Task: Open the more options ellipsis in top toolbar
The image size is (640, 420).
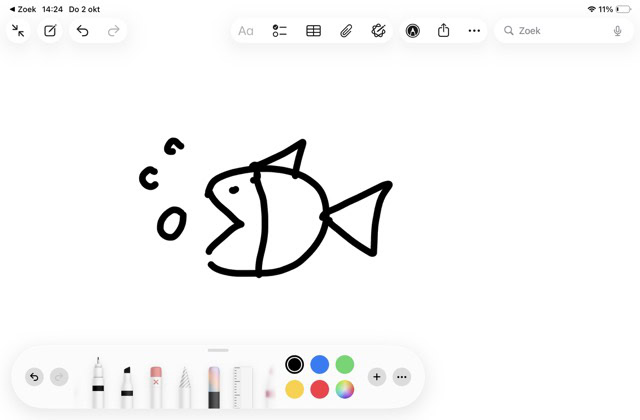Action: tap(474, 31)
